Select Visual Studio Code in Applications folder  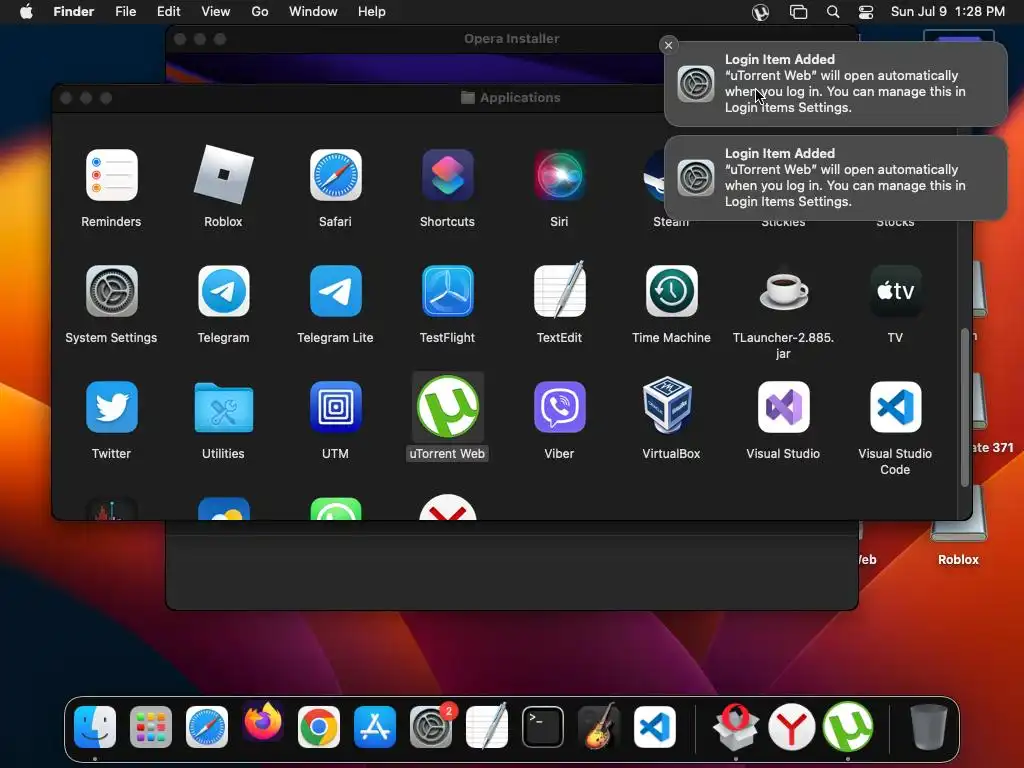coord(895,408)
